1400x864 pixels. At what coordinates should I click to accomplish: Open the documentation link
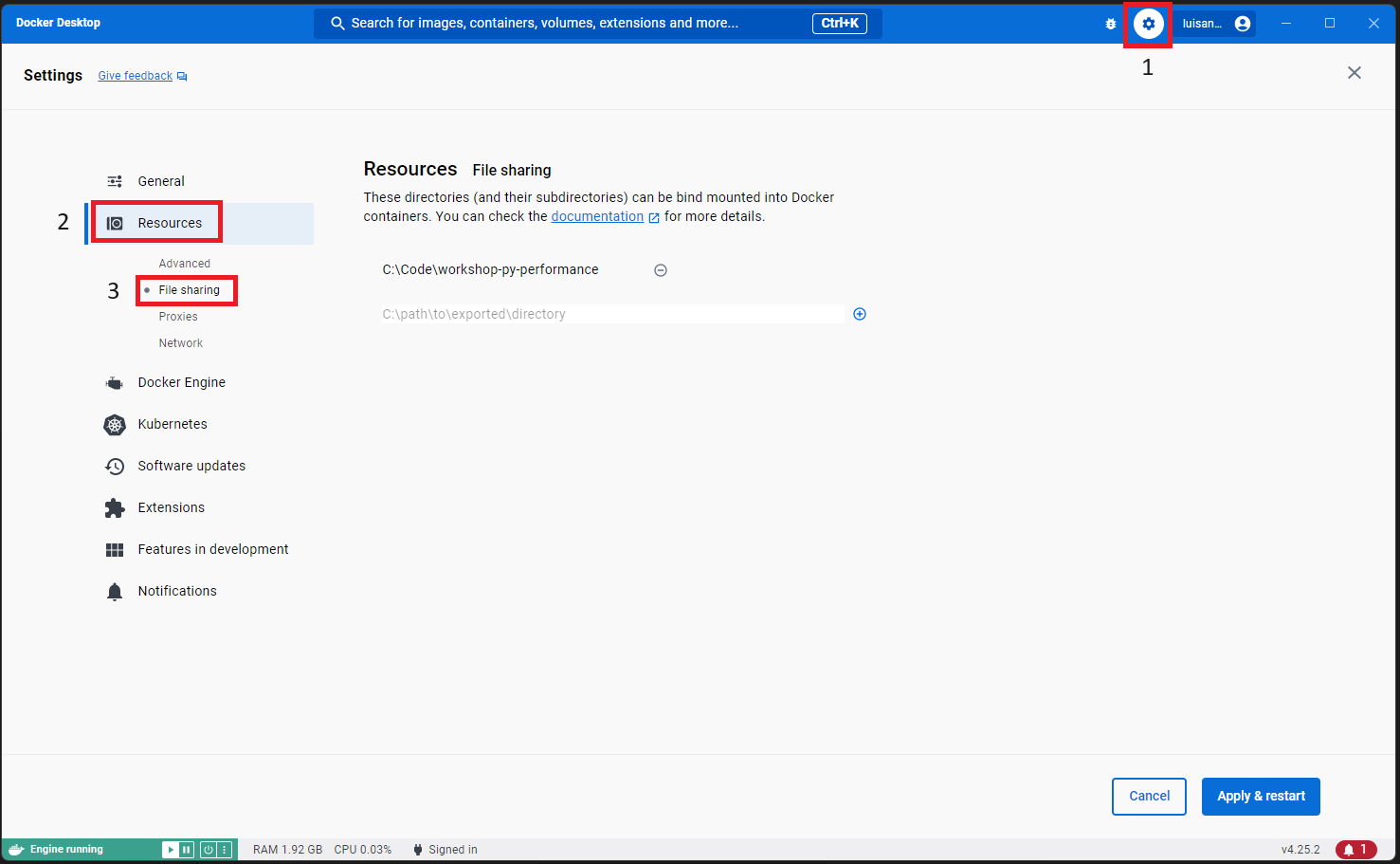coord(597,216)
